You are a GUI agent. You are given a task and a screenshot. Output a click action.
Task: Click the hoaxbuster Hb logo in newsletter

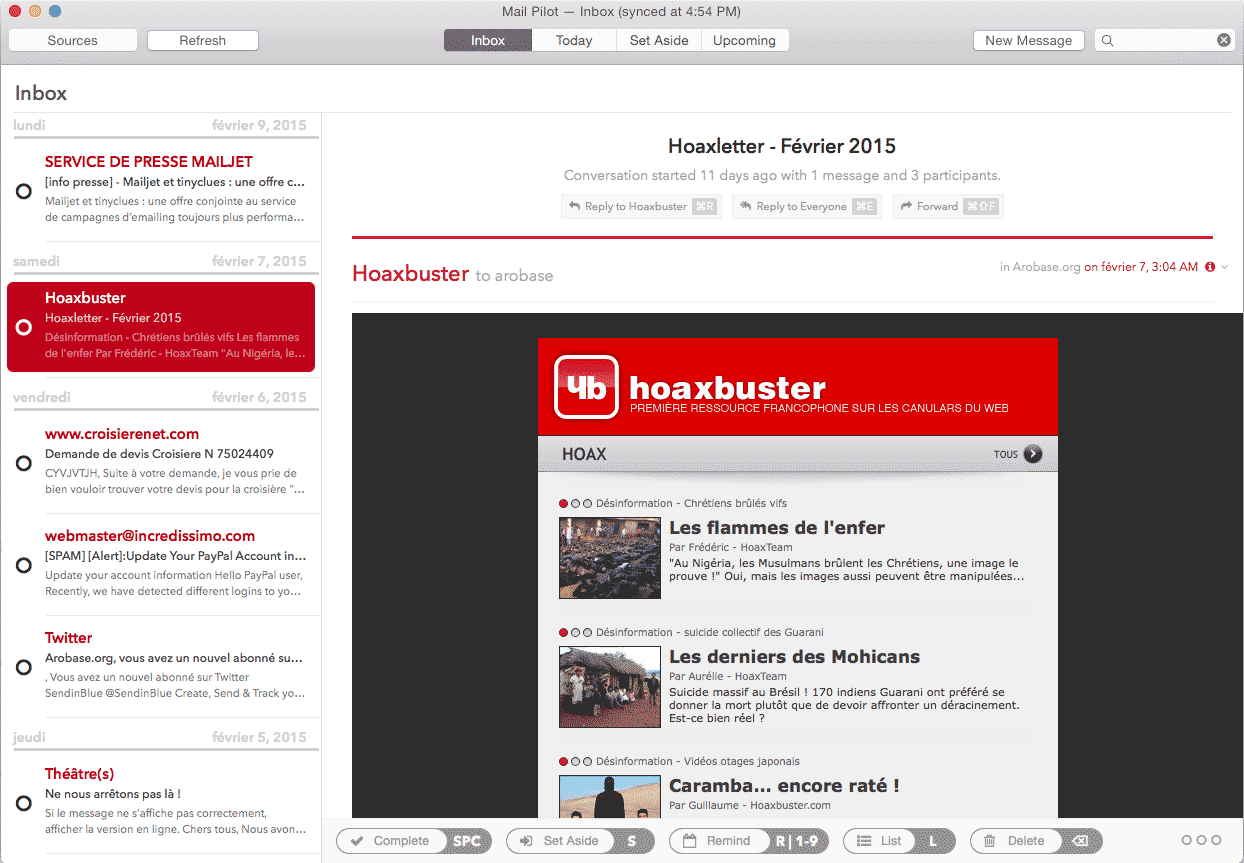[587, 387]
